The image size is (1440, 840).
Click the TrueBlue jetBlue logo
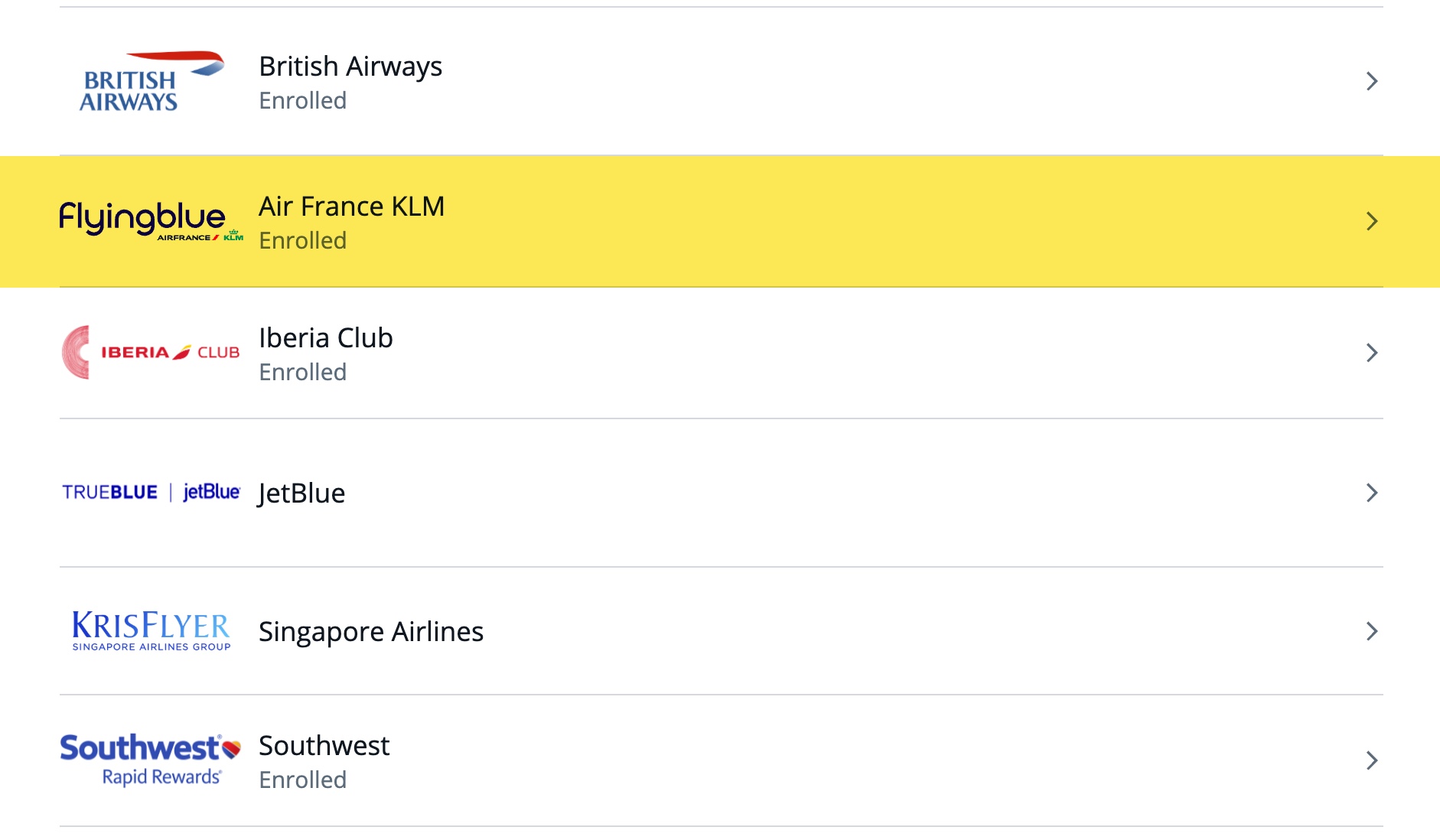[x=151, y=493]
